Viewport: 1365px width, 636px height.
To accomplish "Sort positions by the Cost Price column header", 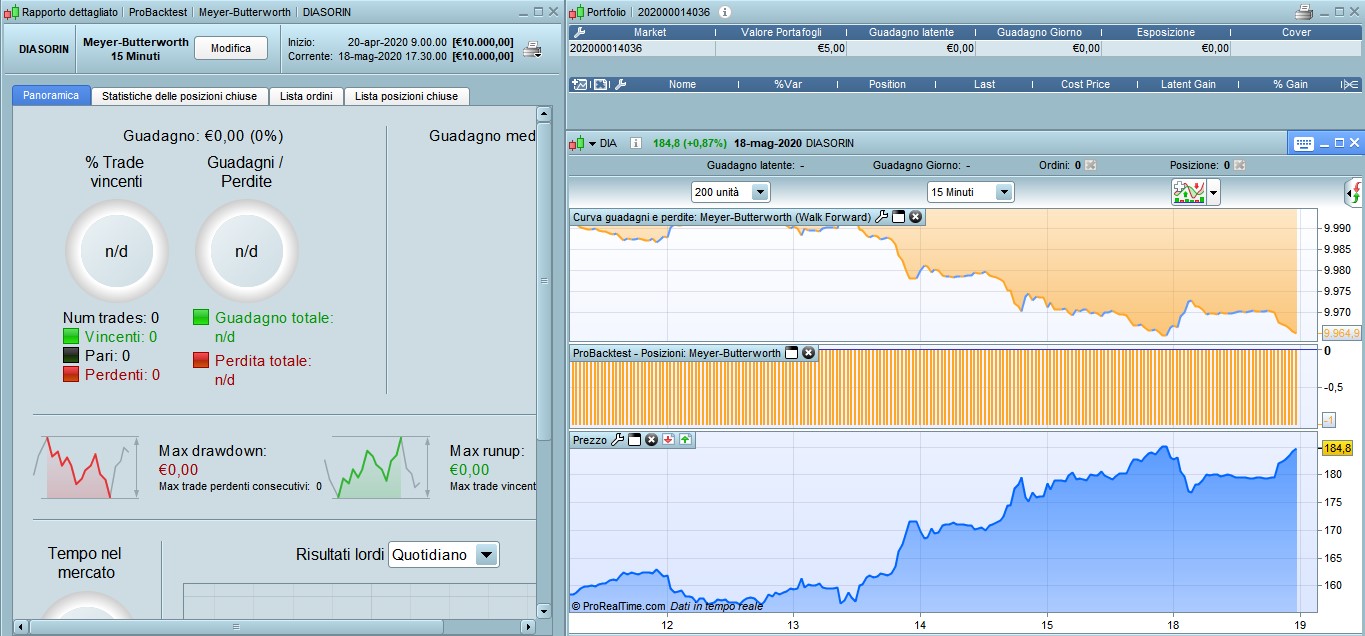I will click(1085, 84).
